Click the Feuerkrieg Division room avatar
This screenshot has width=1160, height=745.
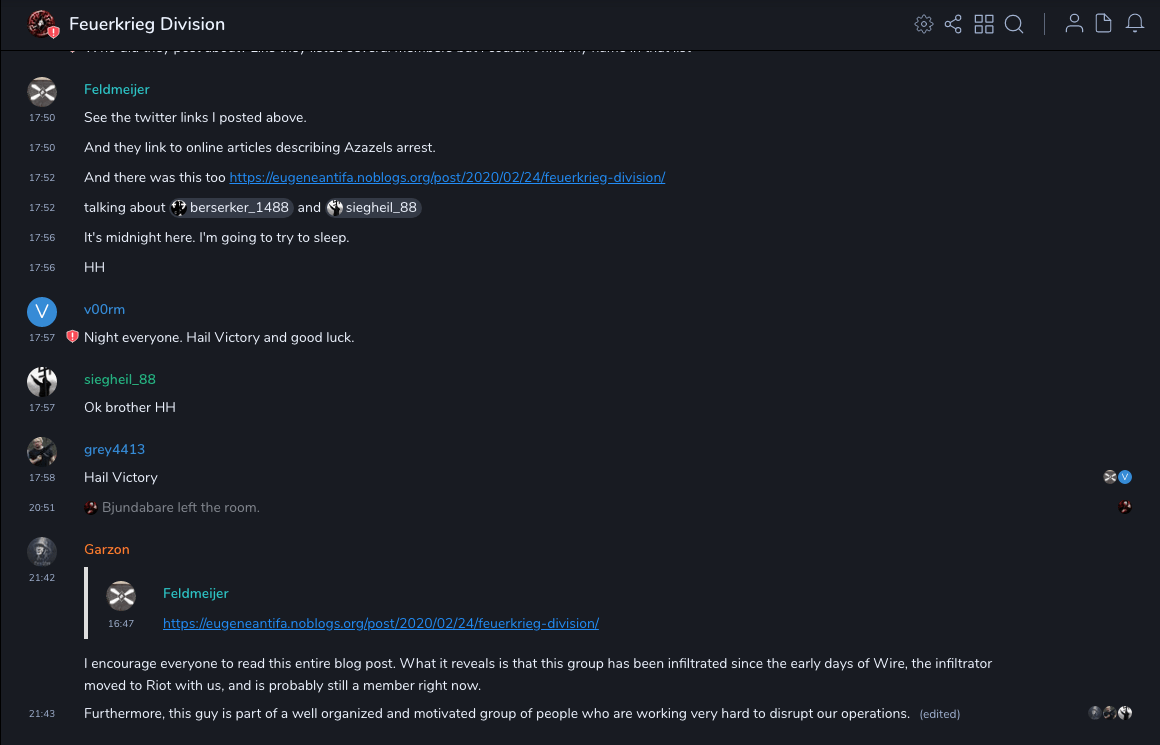42,24
